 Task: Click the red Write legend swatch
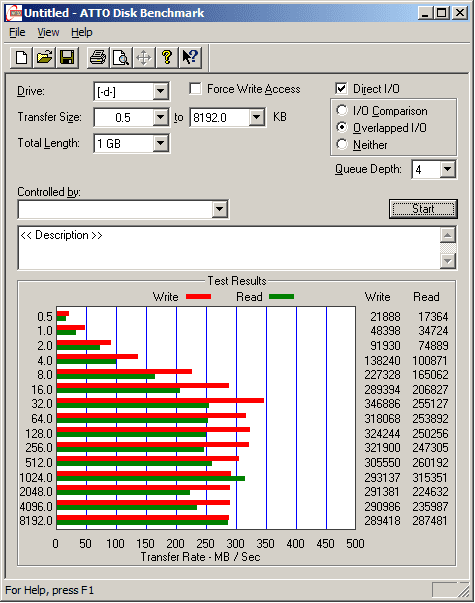pyautogui.click(x=198, y=297)
